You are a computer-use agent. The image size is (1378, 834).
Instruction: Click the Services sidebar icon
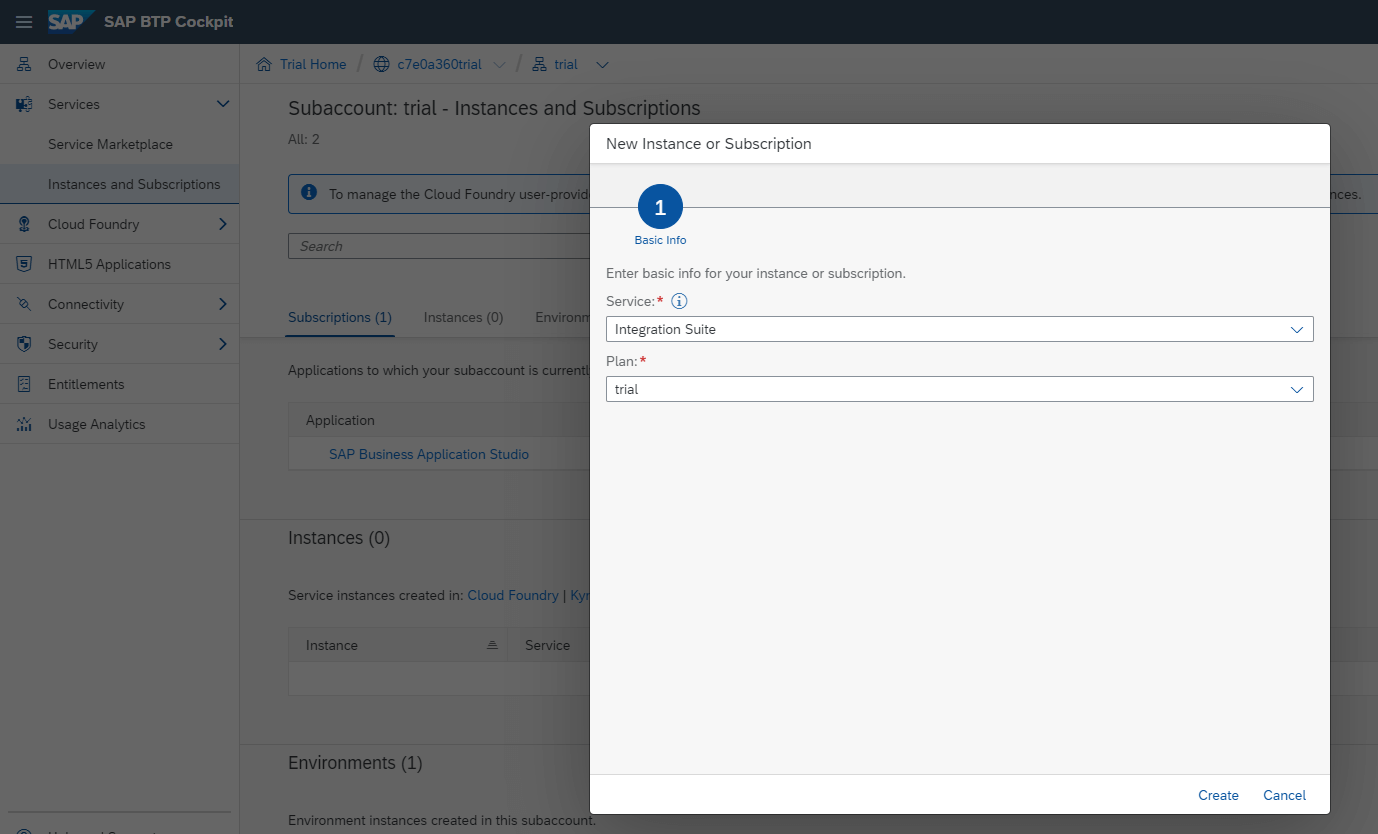click(24, 104)
